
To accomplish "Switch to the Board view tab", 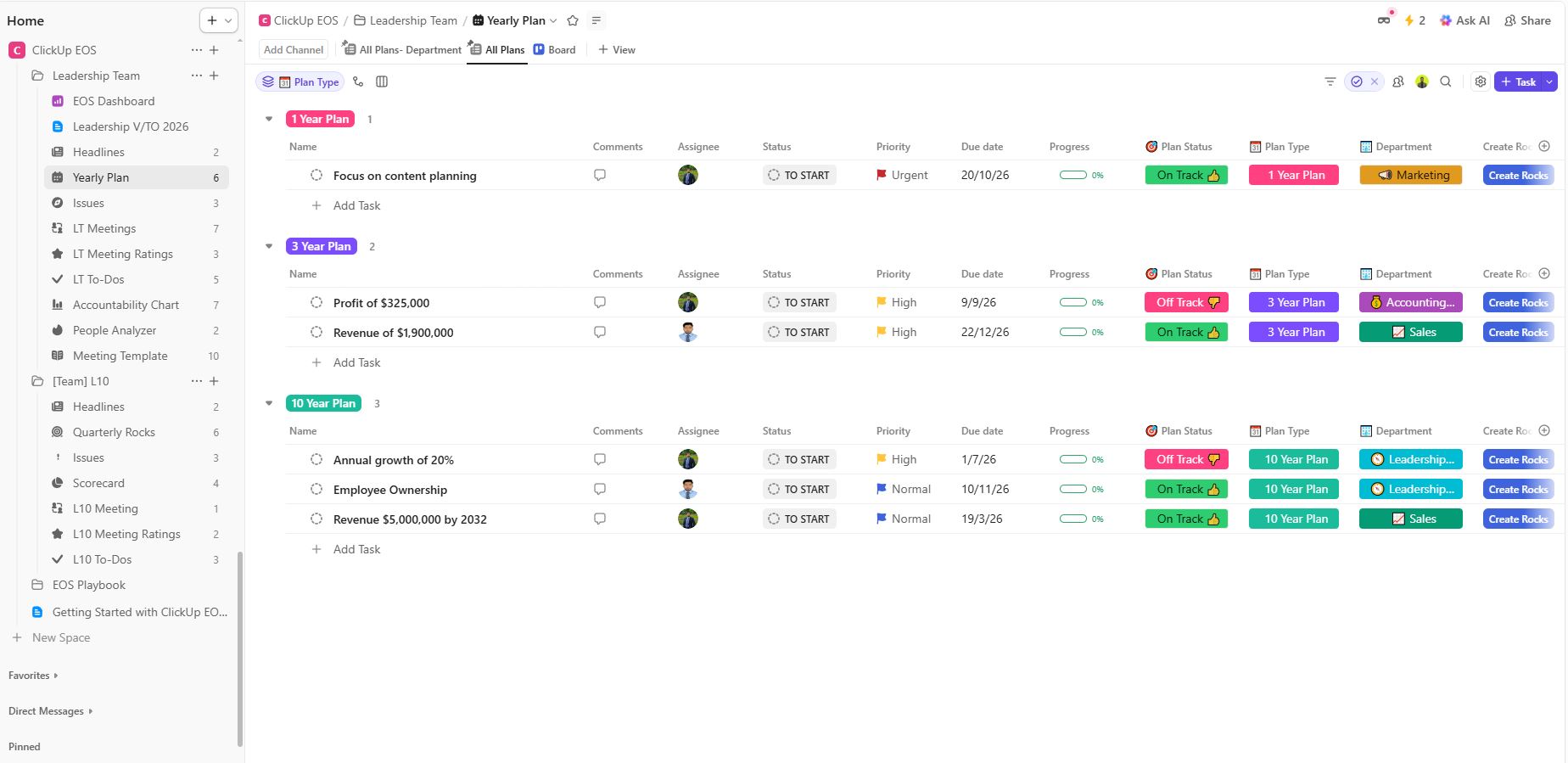I will [x=555, y=50].
